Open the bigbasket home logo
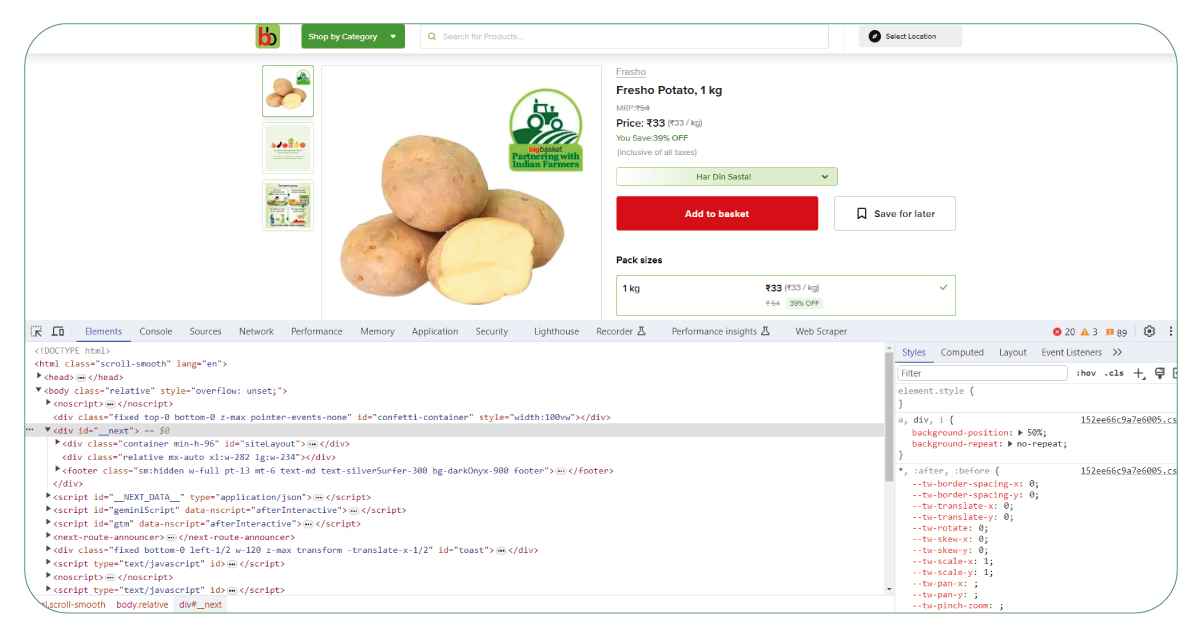Image resolution: width=1203 pixels, height=634 pixels. (x=268, y=37)
